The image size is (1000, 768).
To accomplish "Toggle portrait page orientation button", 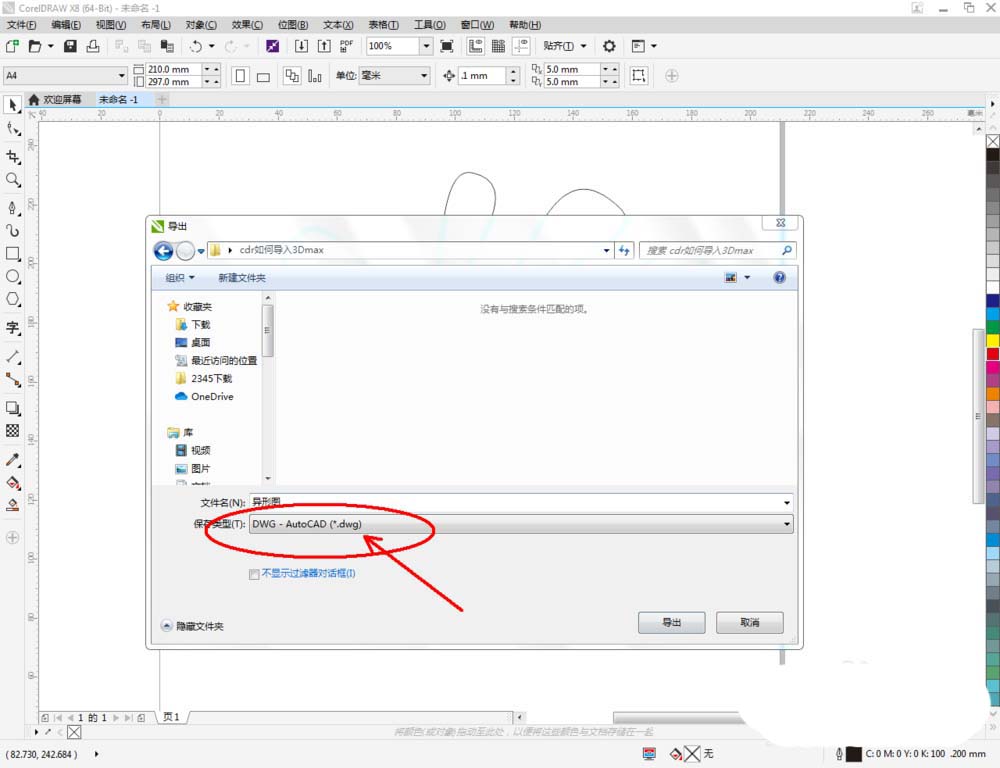I will 240,76.
